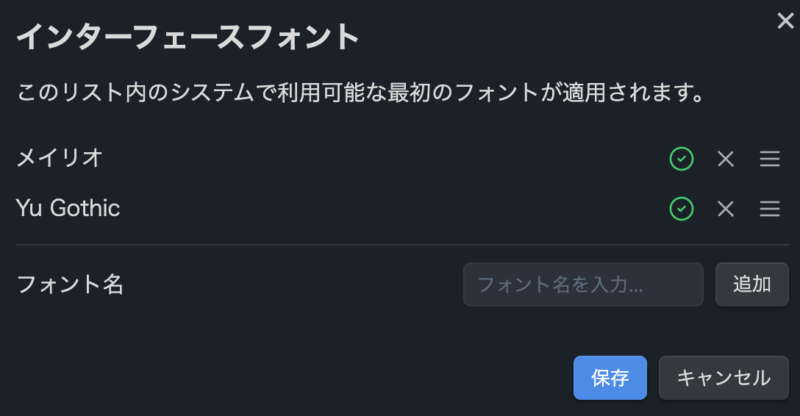The width and height of the screenshot is (800, 416).
Task: Remove メイリオ from the font list
Action: (x=726, y=159)
